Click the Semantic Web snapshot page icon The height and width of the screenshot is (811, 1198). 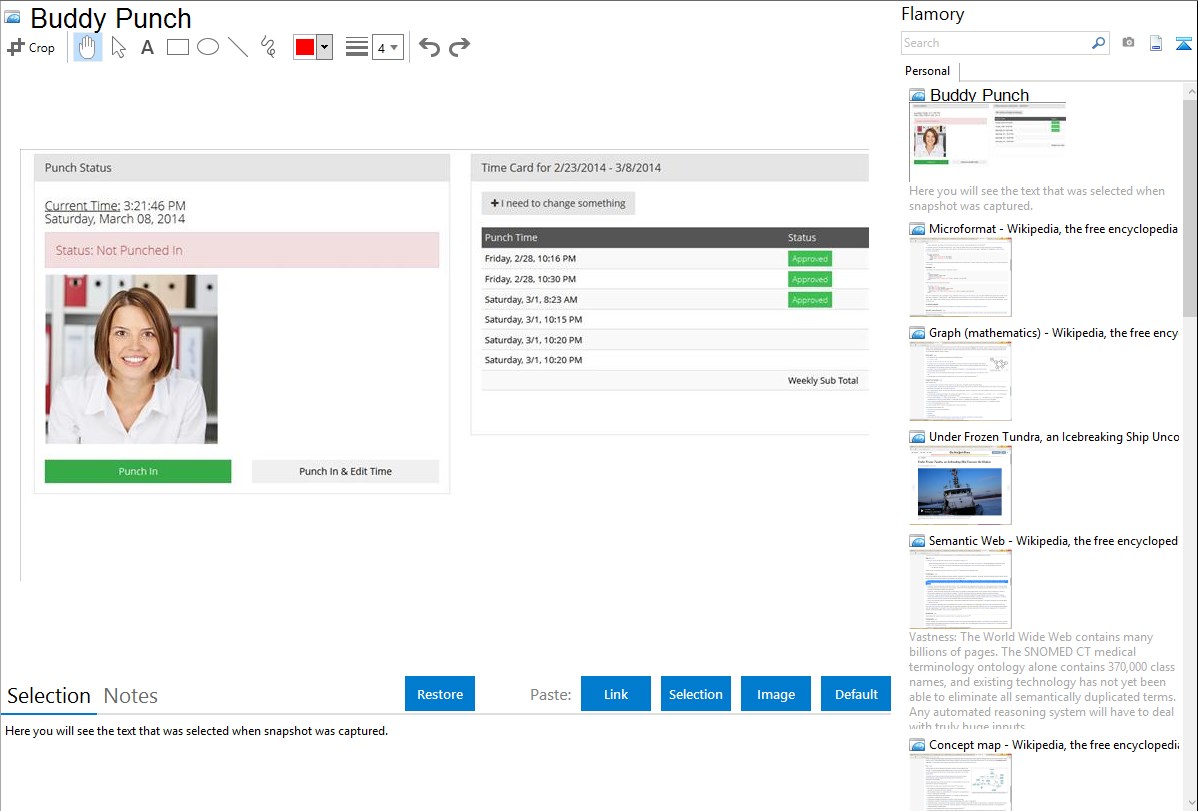[x=917, y=540]
